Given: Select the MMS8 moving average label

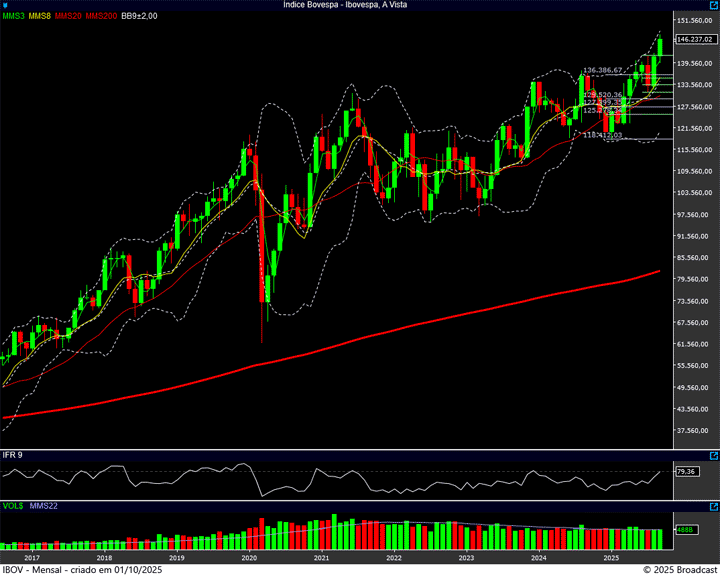Looking at the screenshot, I should [x=40, y=16].
